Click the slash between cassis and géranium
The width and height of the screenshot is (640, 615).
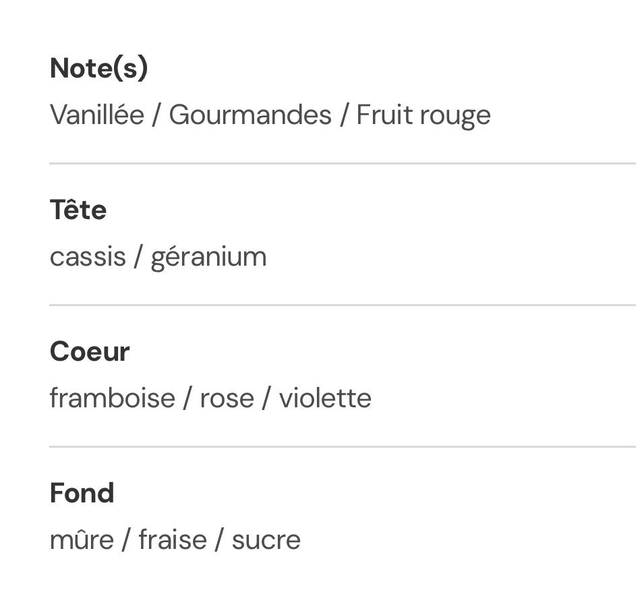point(138,257)
